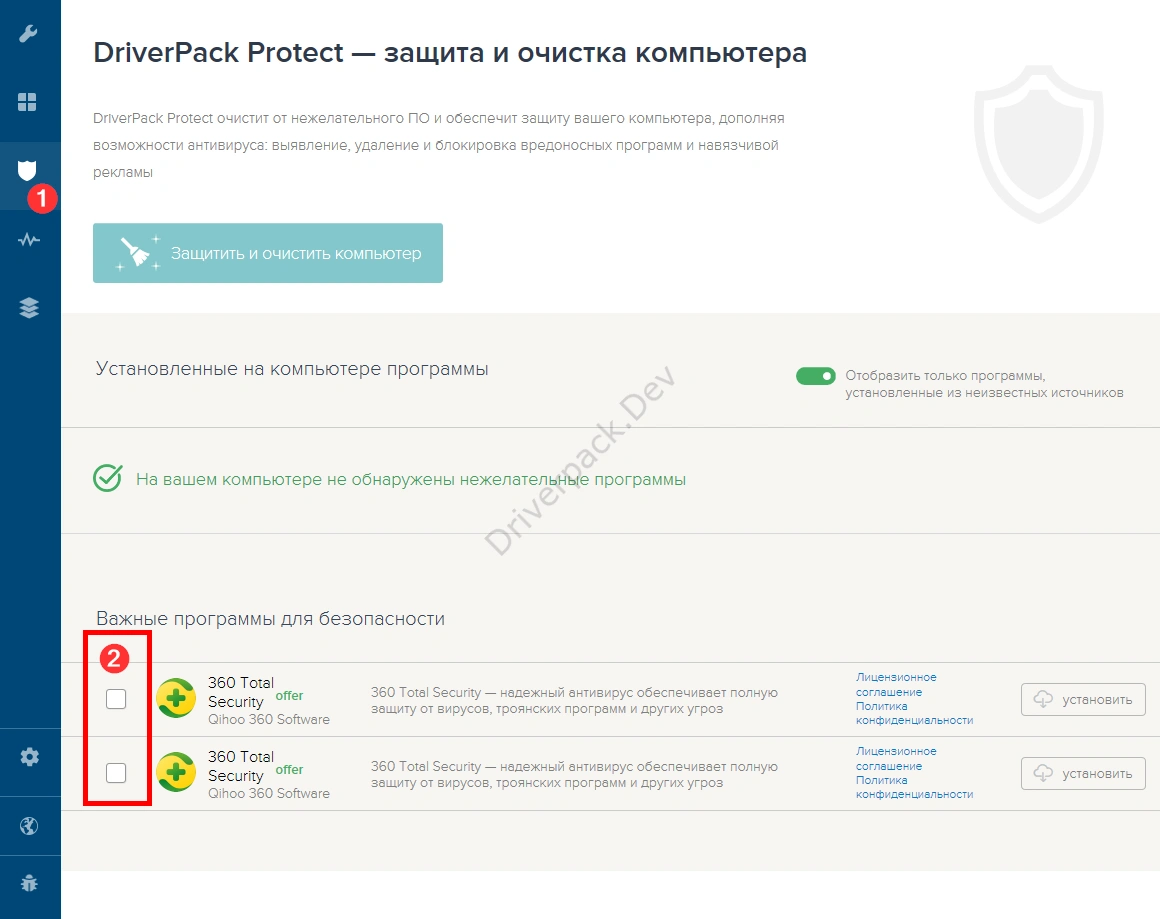The image size is (1160, 919).
Task: Click Важные программы для безопасности heading
Action: (x=270, y=619)
